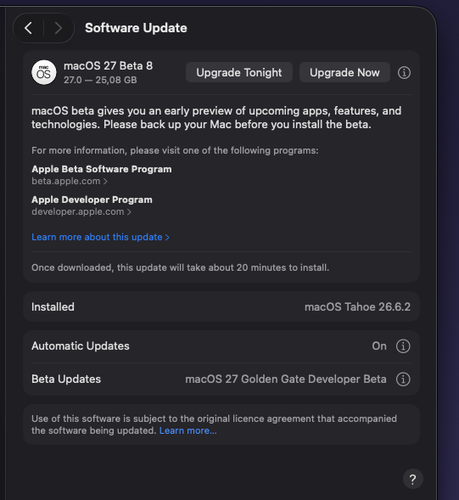The image size is (459, 500).
Task: Open help with the question mark button
Action: click(413, 479)
